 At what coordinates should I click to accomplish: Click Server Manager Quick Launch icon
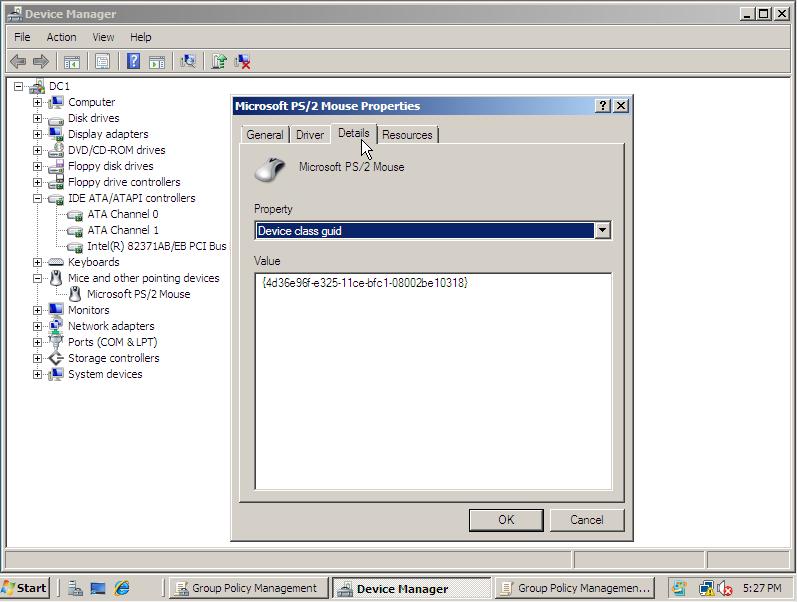[x=75, y=588]
